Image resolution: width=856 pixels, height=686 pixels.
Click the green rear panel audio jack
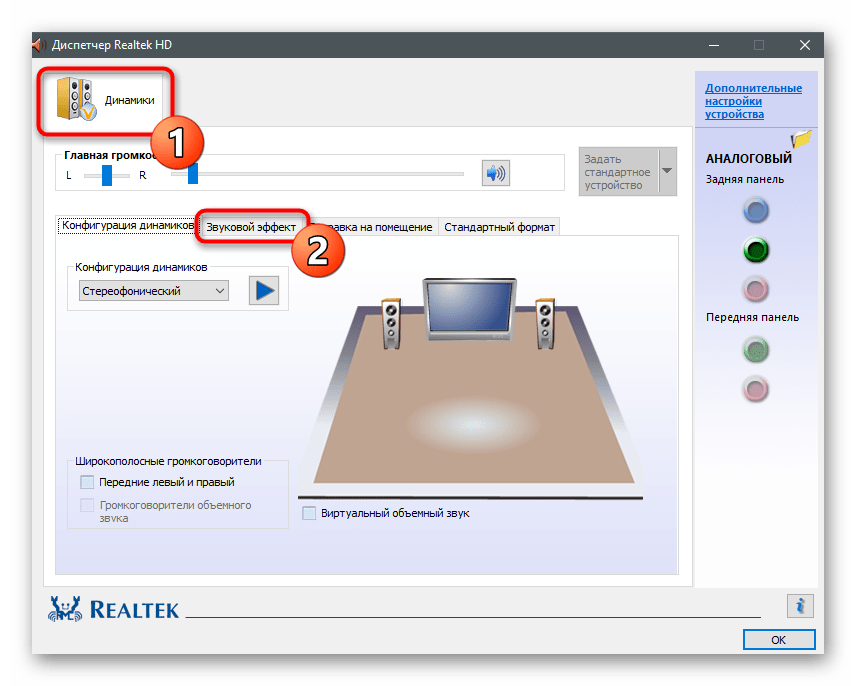756,250
